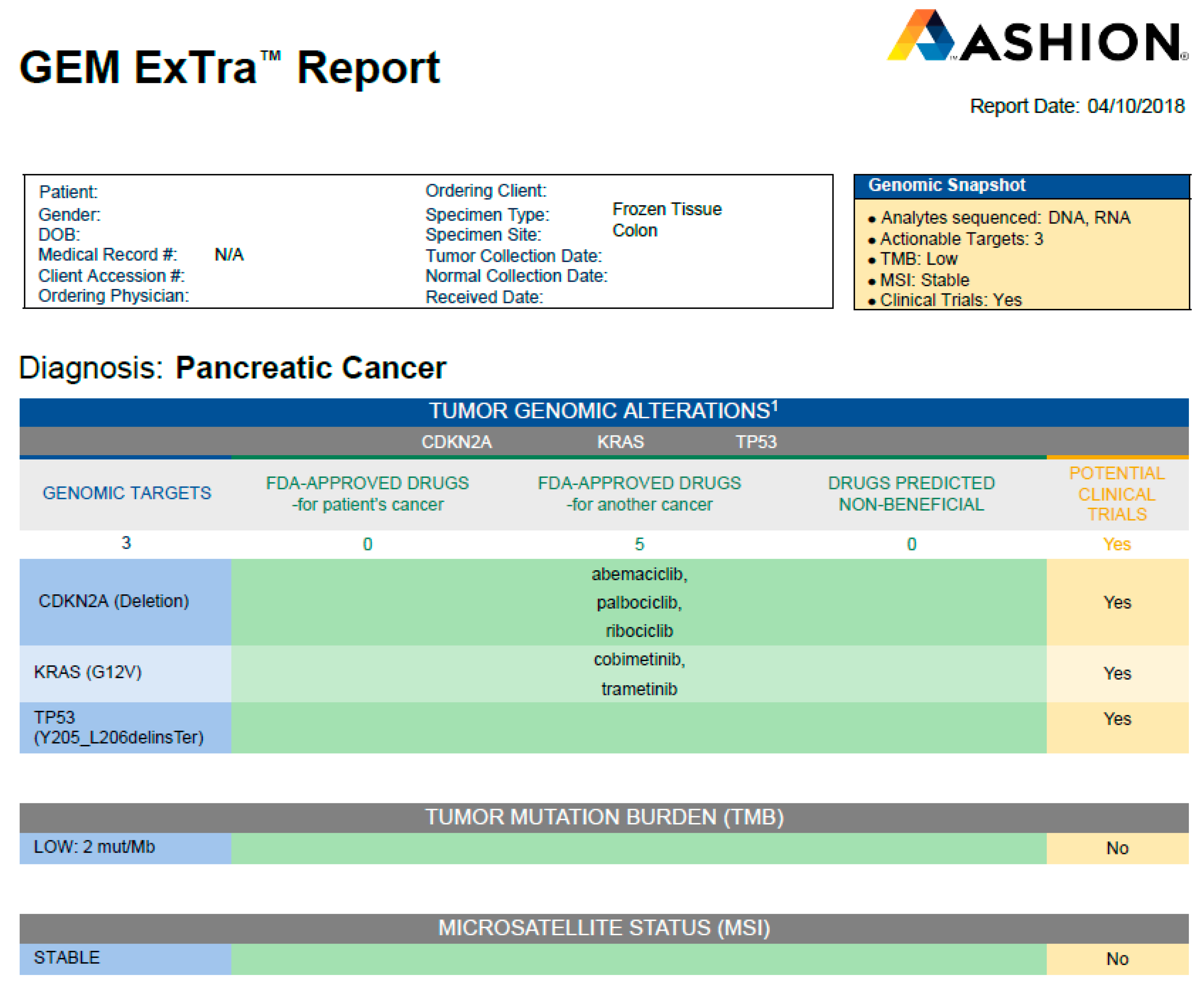Click Yes in the KRAS trials cell

[1116, 673]
